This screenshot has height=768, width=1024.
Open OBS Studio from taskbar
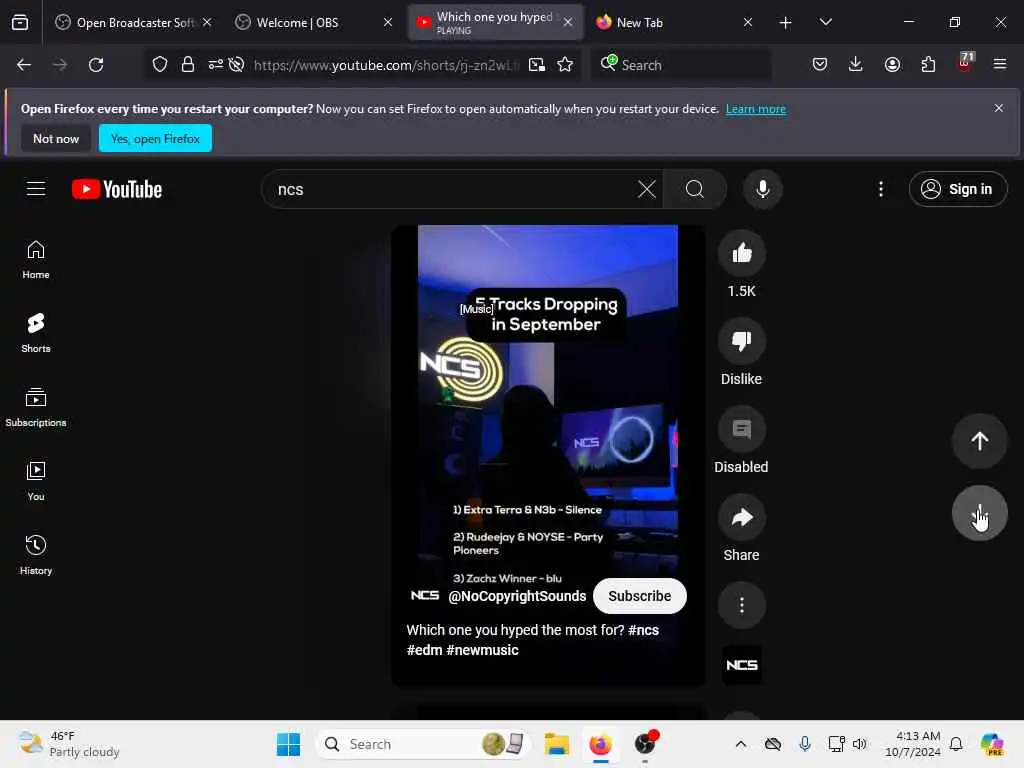pyautogui.click(x=645, y=744)
